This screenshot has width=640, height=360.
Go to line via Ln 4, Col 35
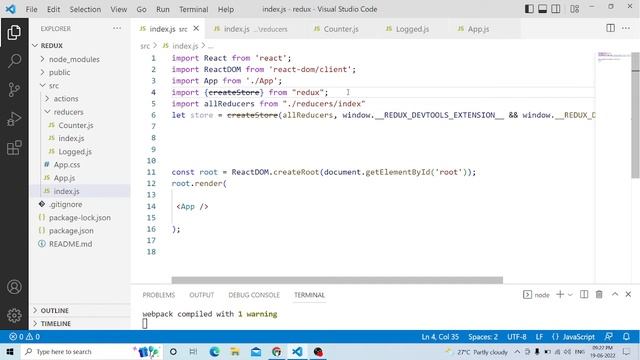[x=440, y=337]
